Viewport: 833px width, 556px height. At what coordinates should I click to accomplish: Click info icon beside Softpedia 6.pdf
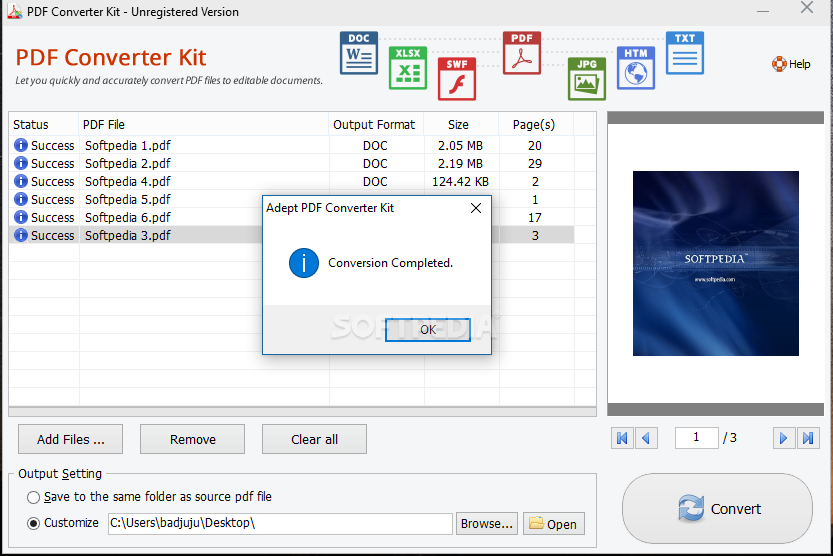pos(21,217)
